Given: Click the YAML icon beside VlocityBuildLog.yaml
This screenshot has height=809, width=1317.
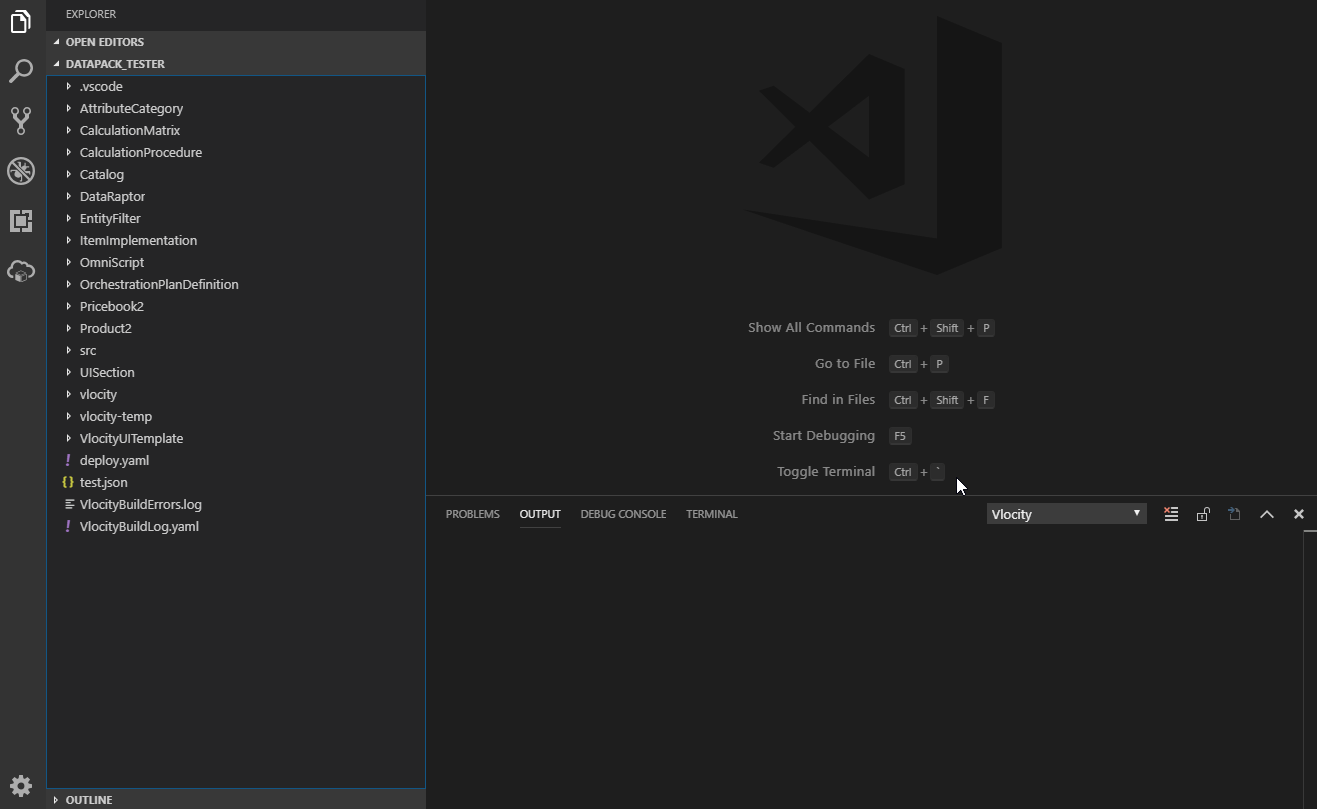Looking at the screenshot, I should [68, 526].
